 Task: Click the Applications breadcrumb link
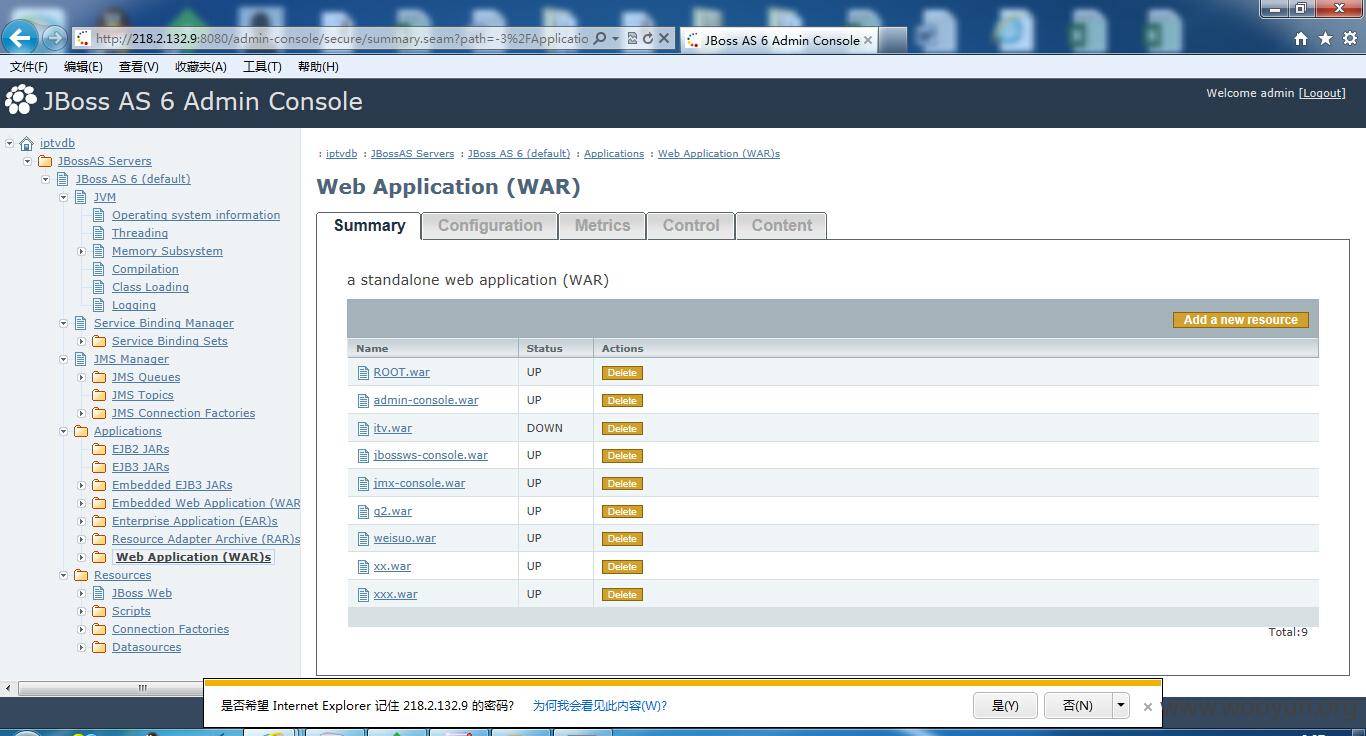point(614,154)
